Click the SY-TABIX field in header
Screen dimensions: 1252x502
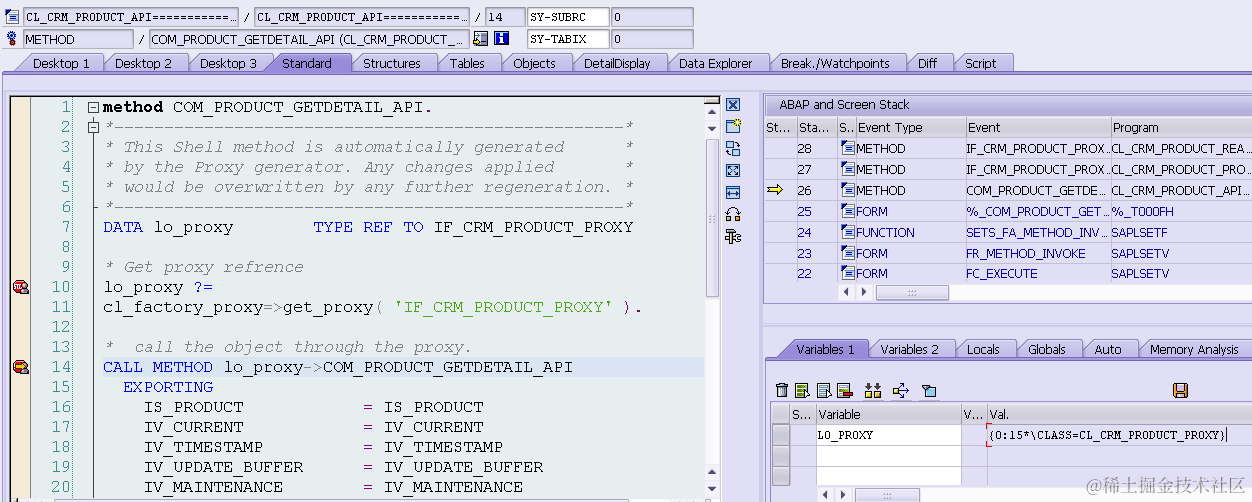(x=568, y=39)
